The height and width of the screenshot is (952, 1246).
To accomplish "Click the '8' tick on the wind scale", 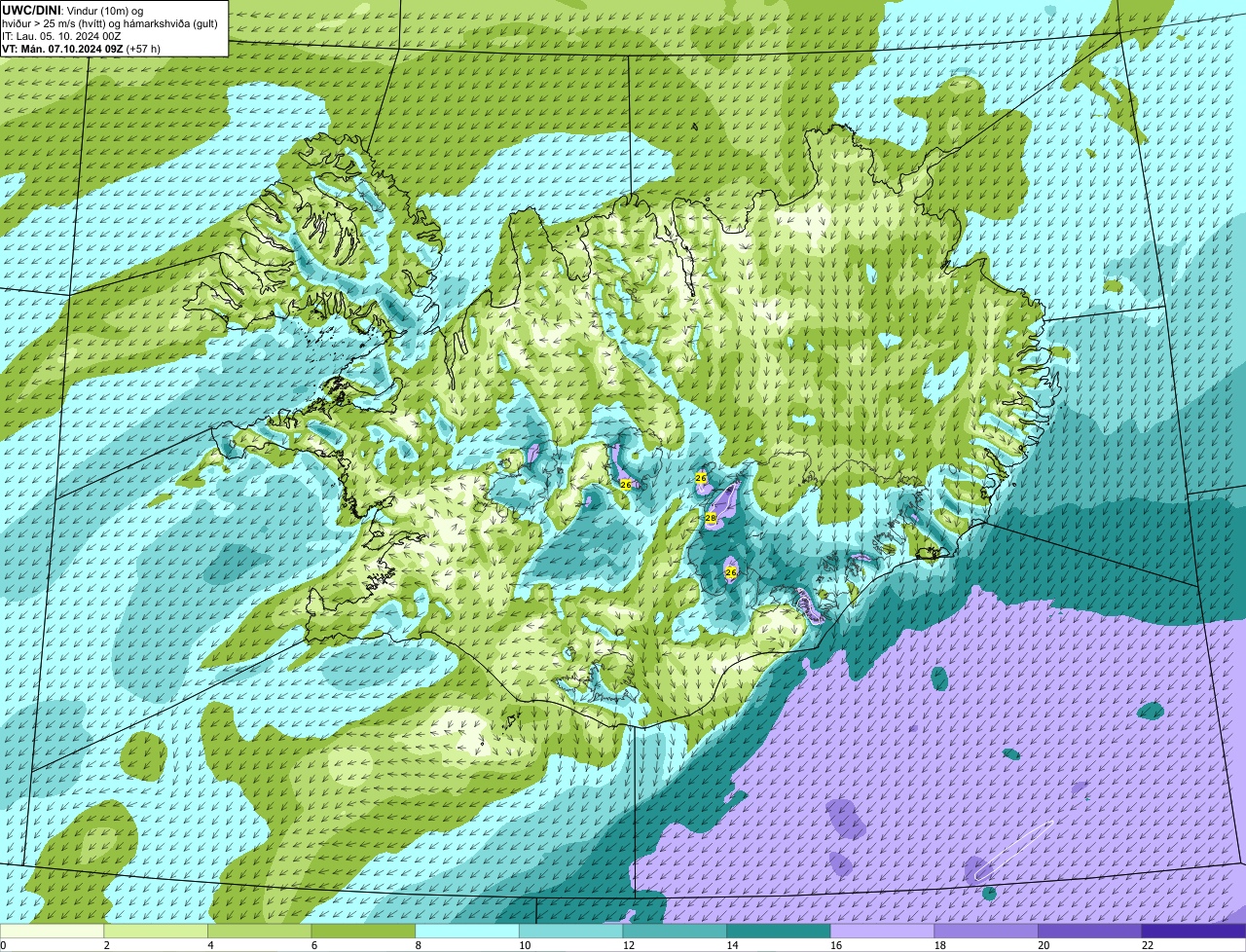I will coord(418,945).
